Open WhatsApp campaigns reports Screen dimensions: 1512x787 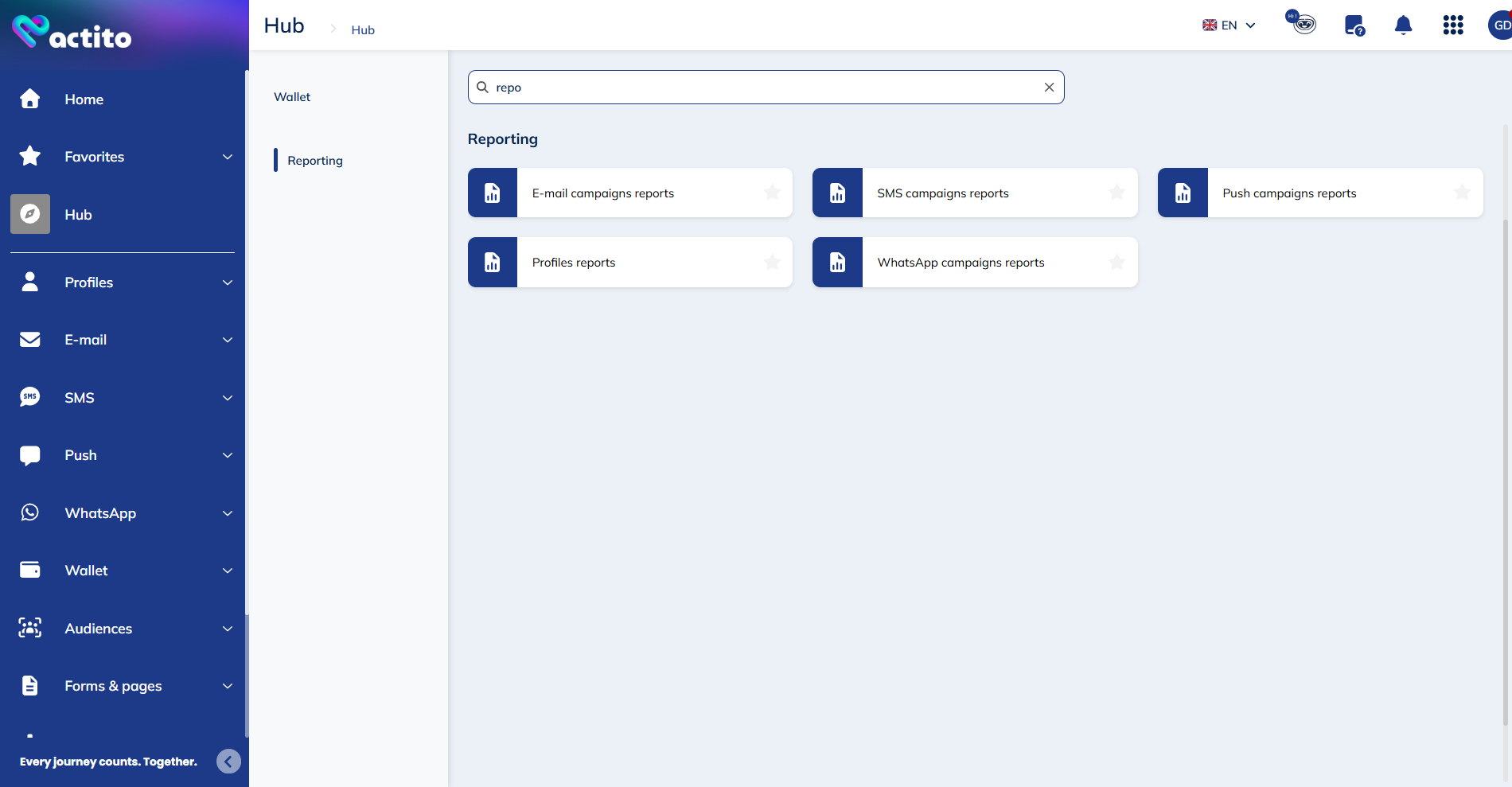(961, 263)
